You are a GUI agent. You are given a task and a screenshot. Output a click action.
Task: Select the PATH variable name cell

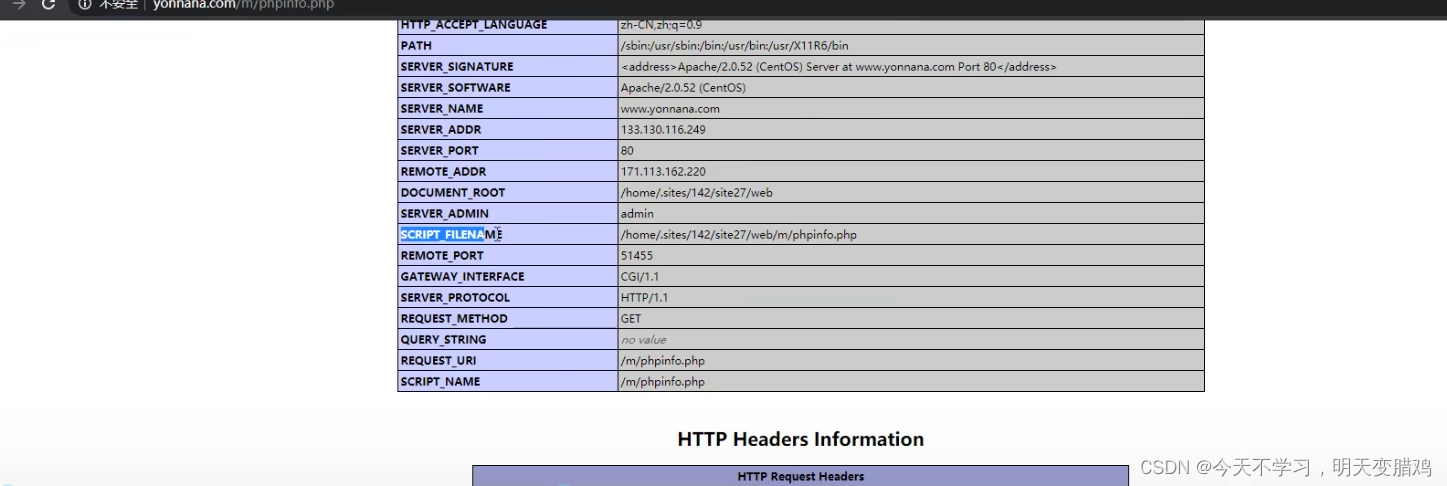pos(508,45)
